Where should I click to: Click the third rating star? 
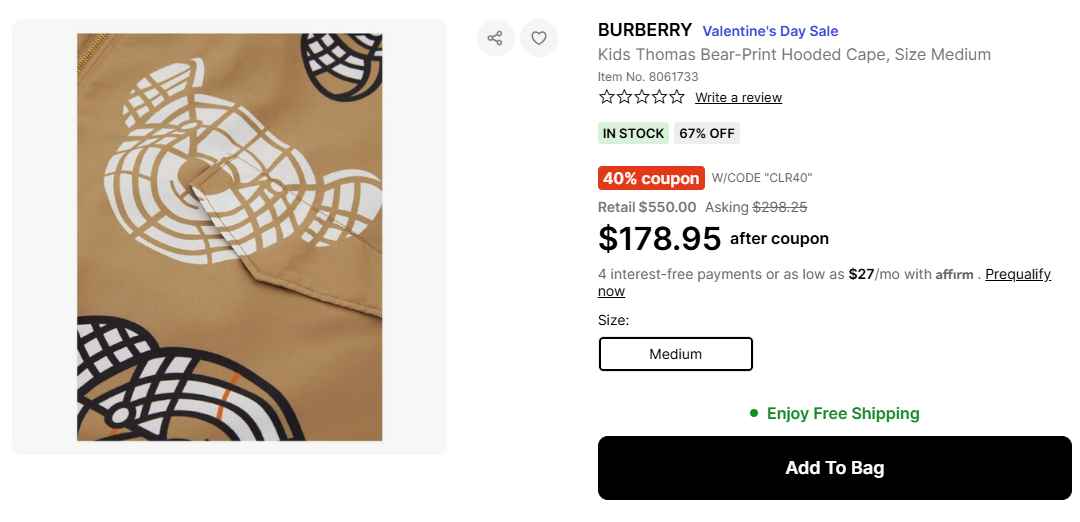[642, 97]
